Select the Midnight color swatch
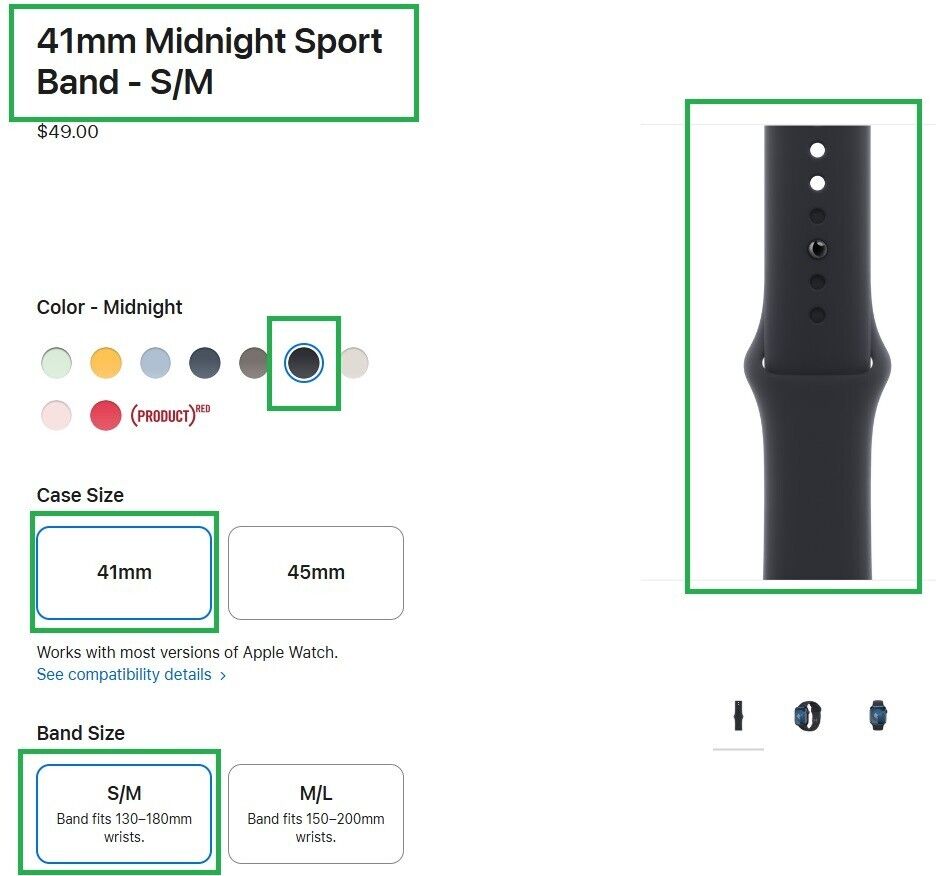This screenshot has height=876, width=936. point(302,363)
